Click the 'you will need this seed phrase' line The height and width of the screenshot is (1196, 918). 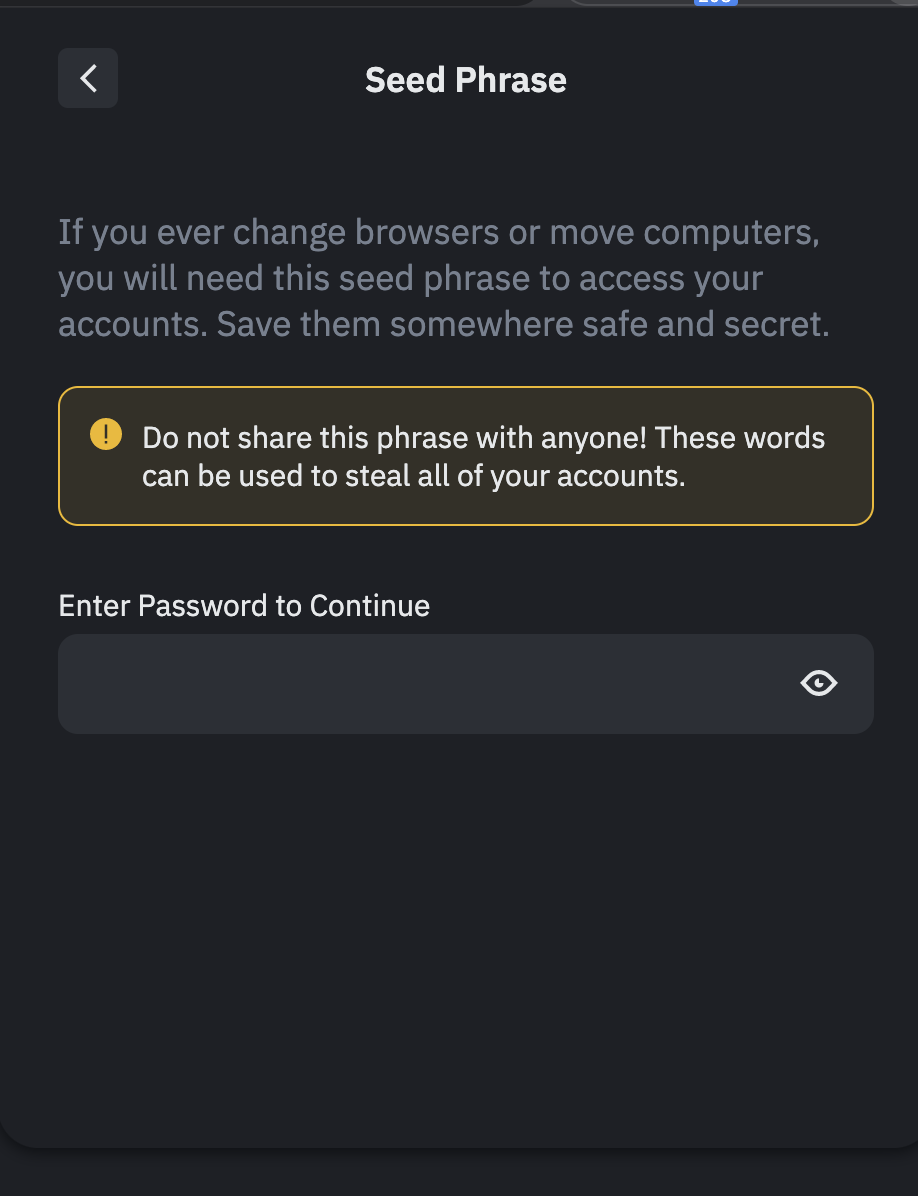(x=410, y=278)
